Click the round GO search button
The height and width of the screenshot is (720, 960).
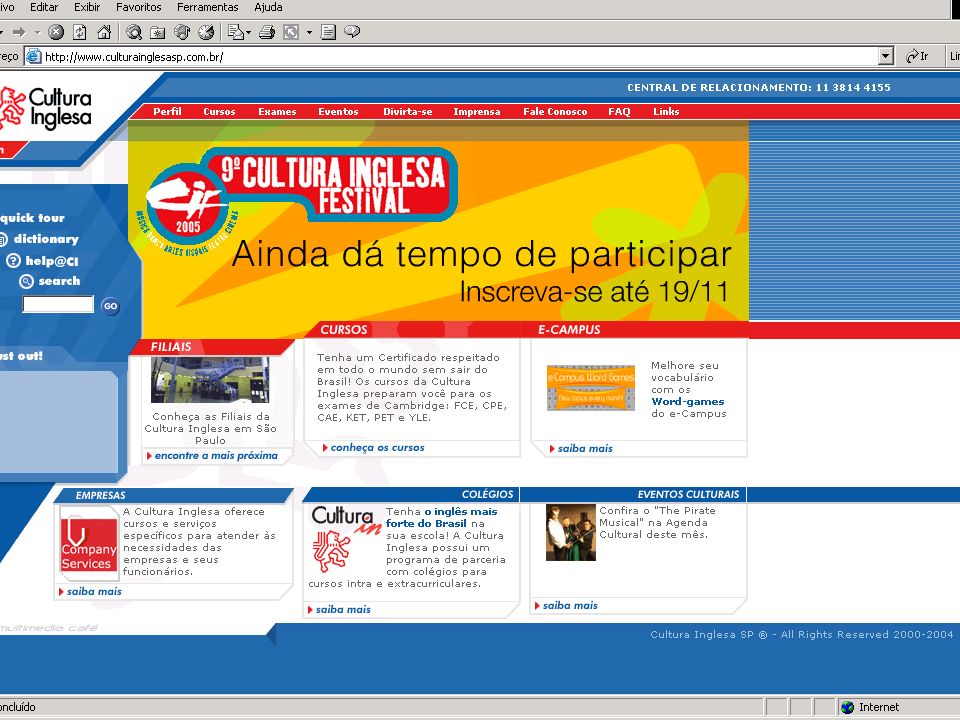[x=110, y=306]
